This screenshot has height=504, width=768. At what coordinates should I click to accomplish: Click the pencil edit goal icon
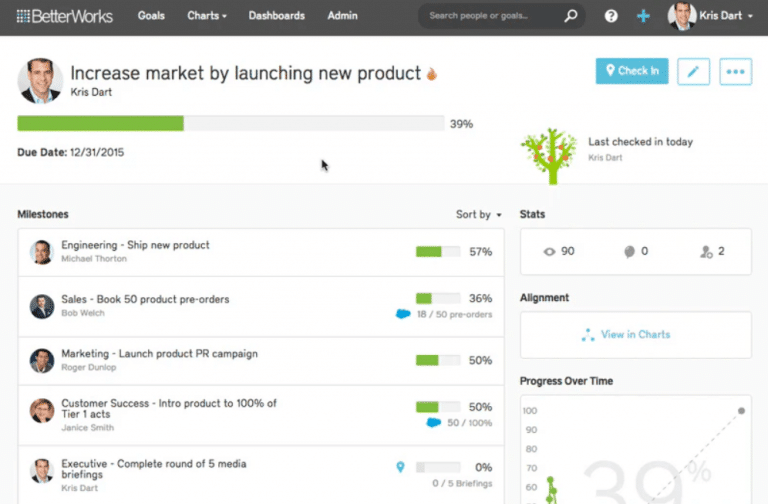pos(694,71)
